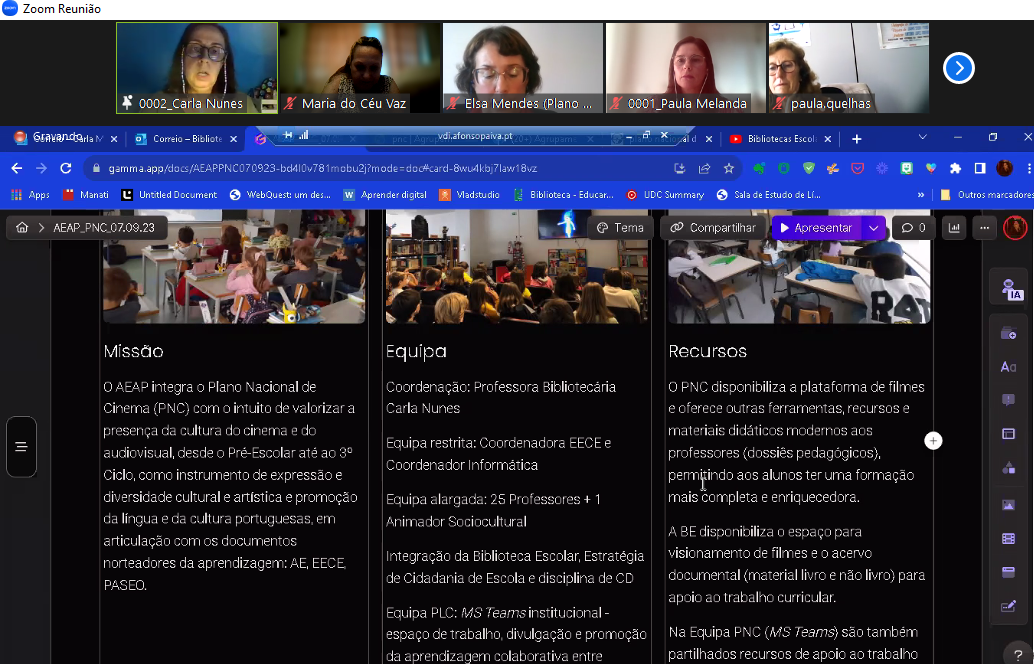Open the more options ellipsis menu
Screen dimensions: 1034x664
985,227
